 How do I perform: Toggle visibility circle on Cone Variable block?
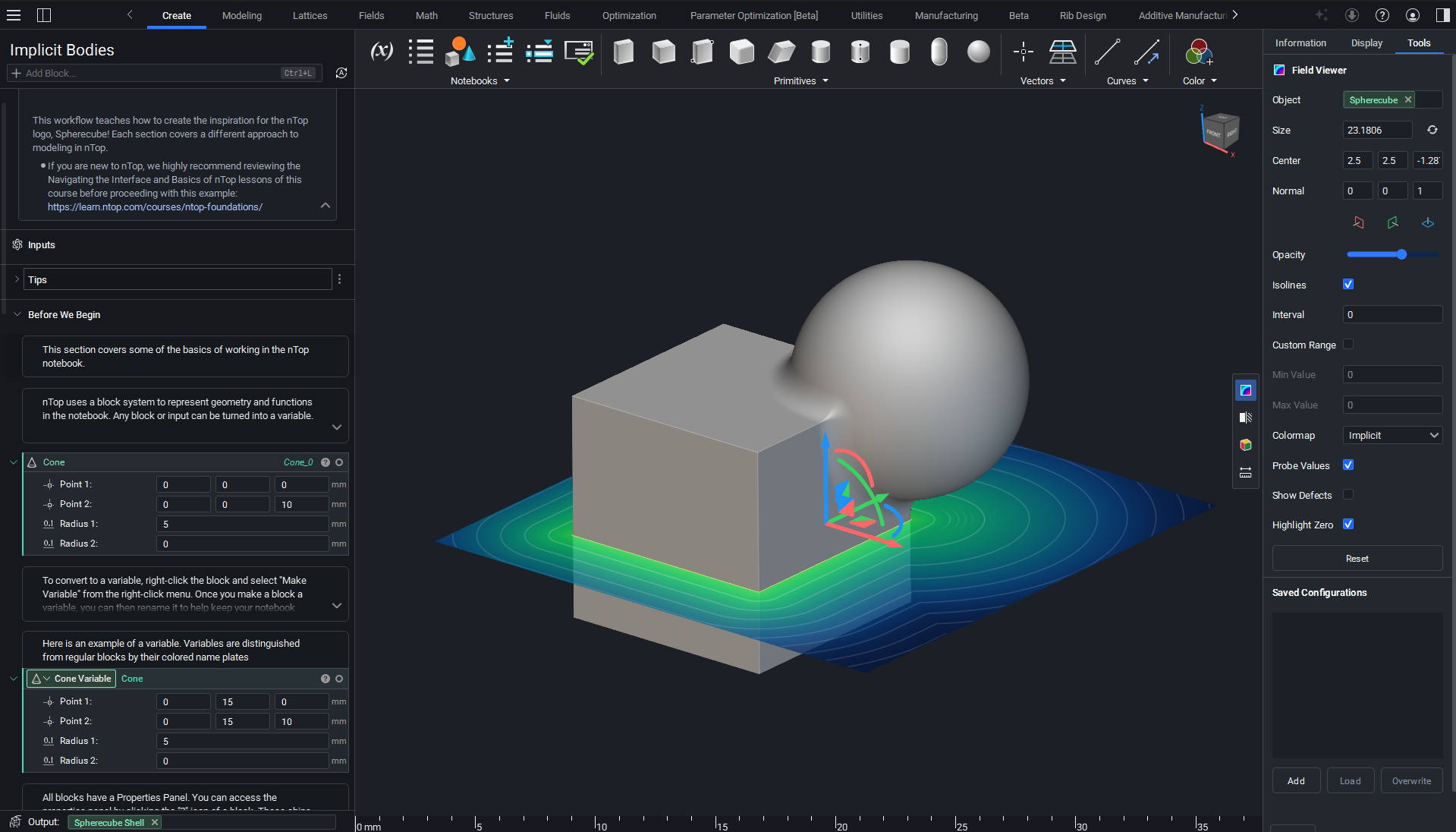coord(339,679)
